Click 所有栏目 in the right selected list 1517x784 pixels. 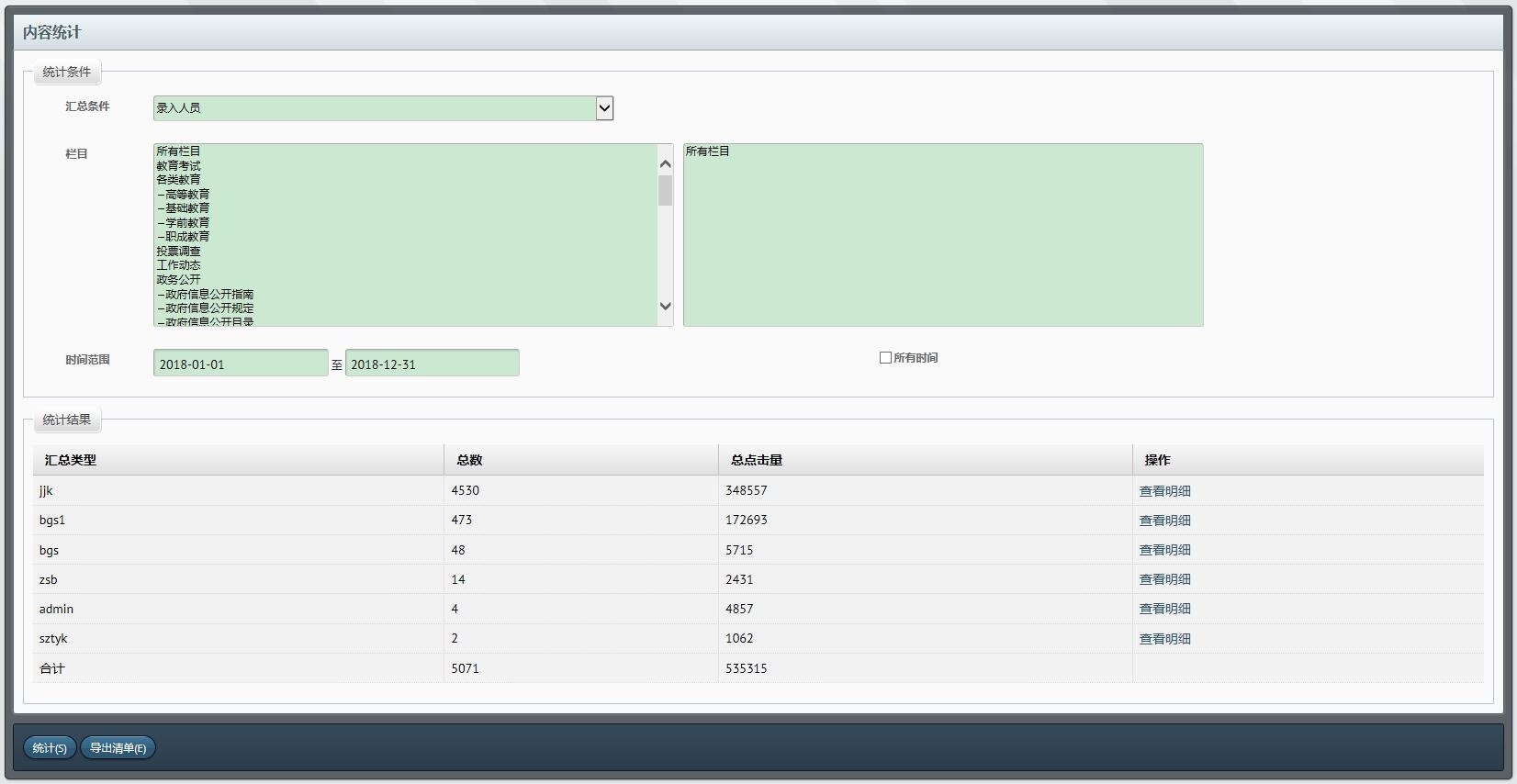[x=707, y=151]
